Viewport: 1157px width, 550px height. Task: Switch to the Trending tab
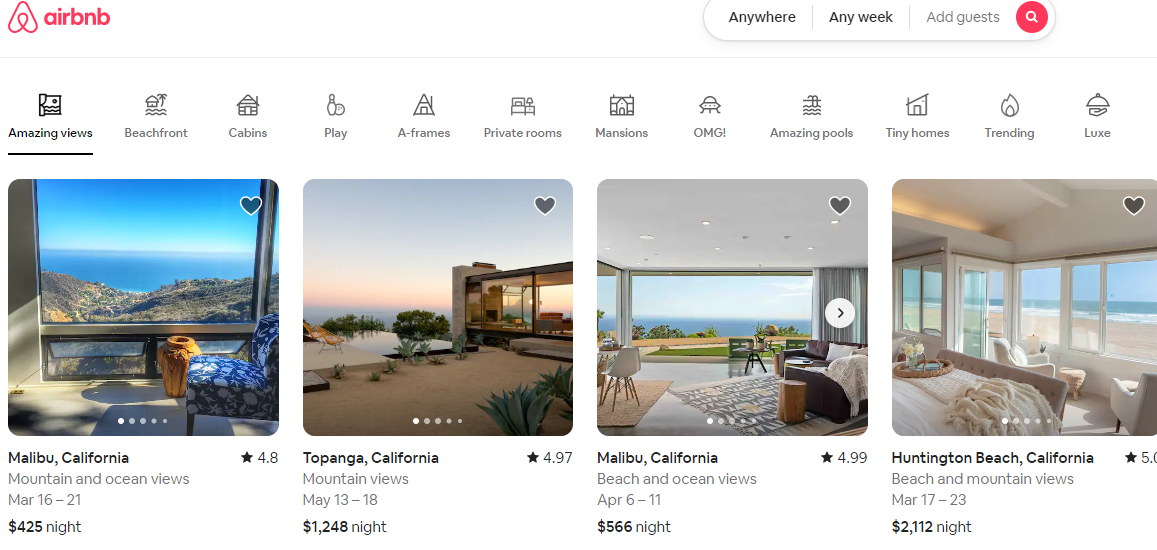1009,117
